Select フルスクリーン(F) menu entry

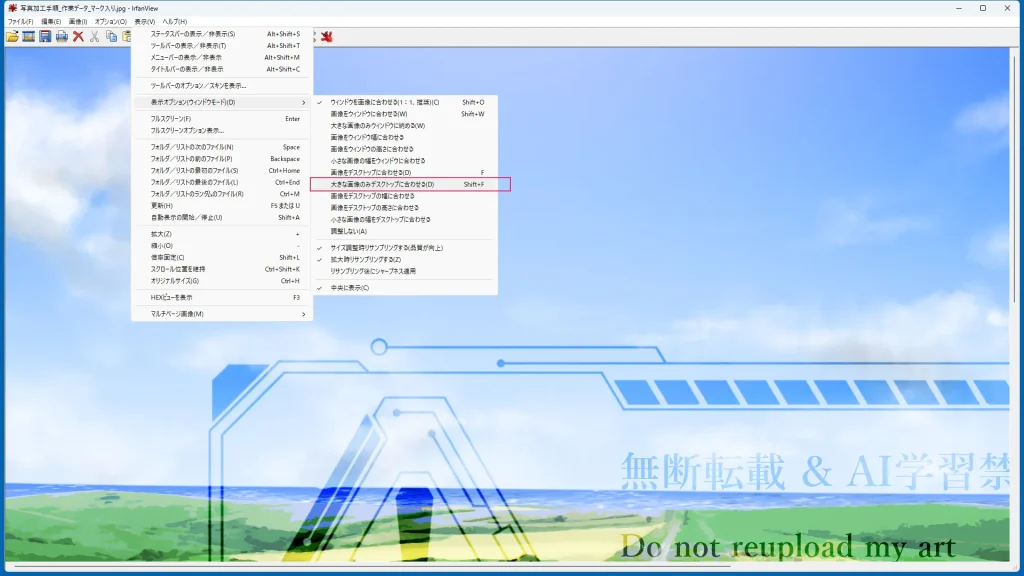point(222,119)
